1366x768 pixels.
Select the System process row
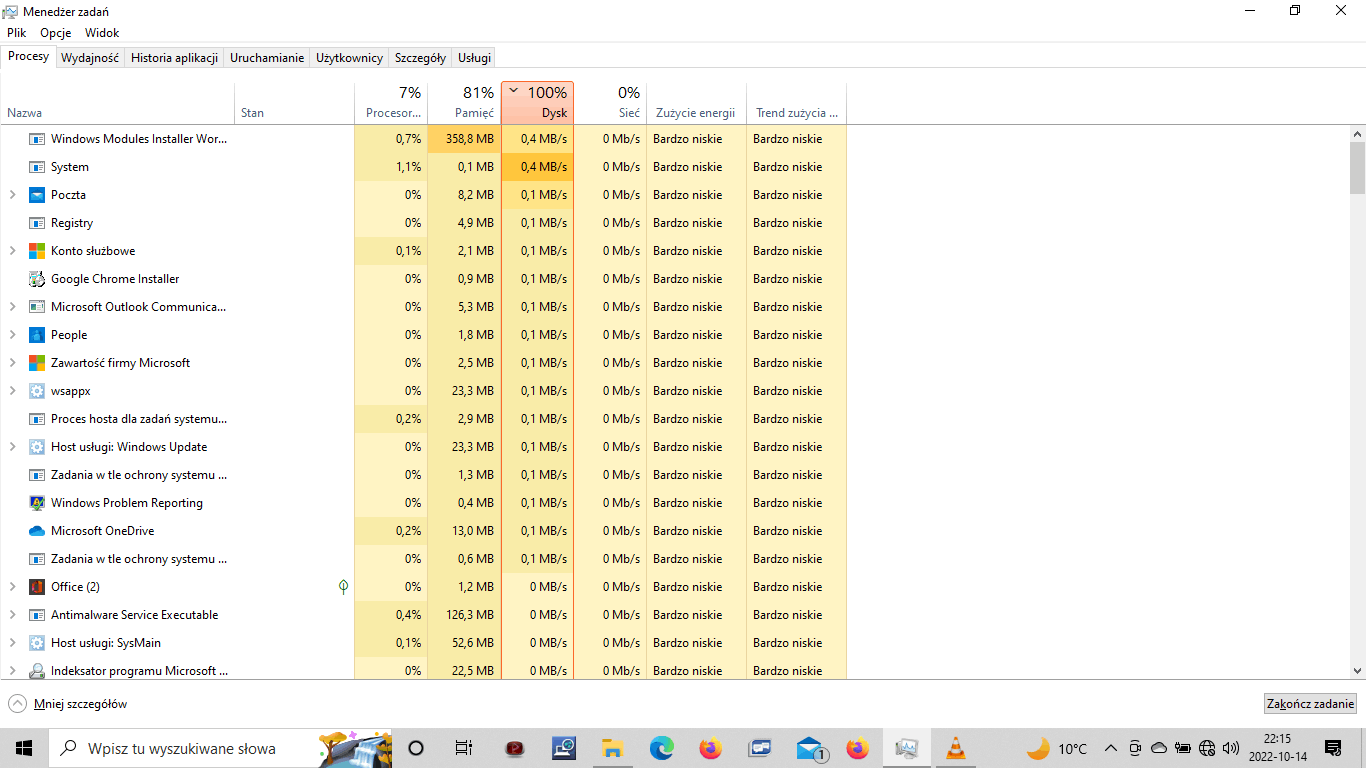(424, 167)
